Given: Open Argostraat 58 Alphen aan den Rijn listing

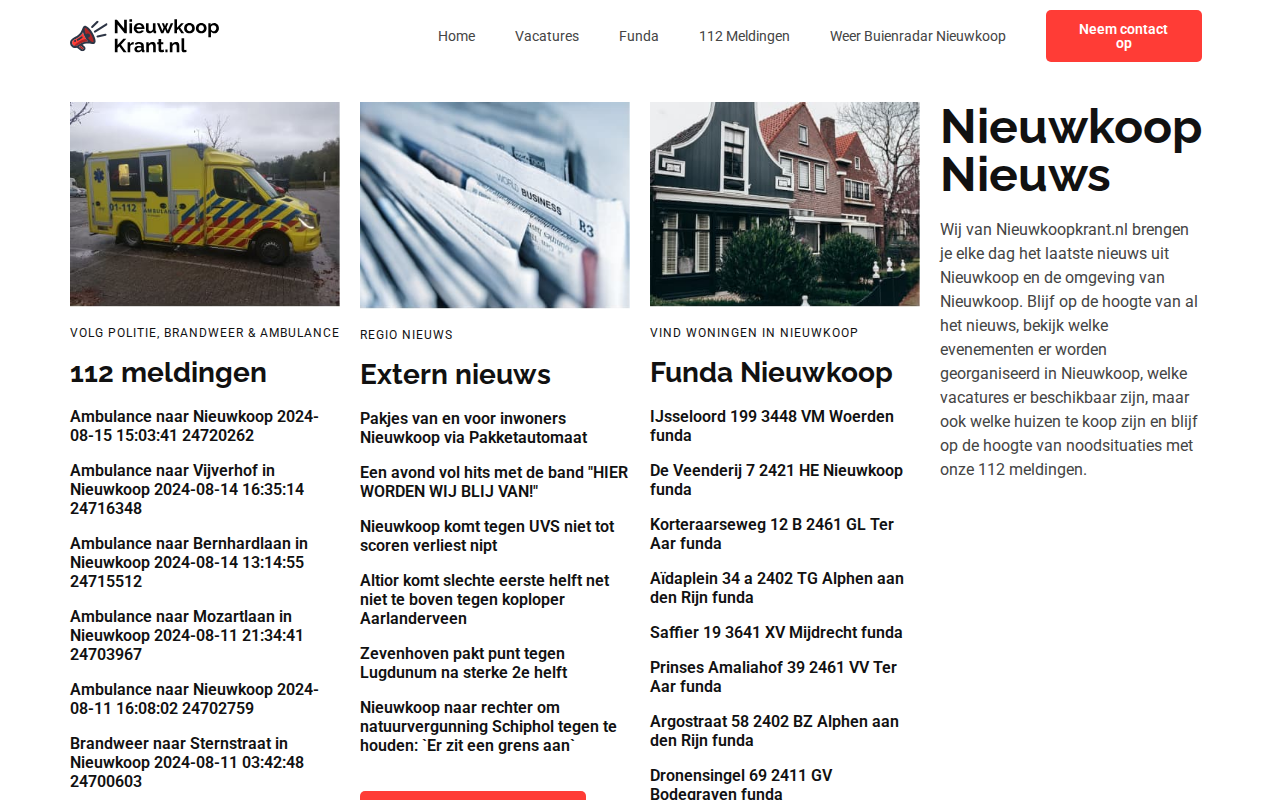Looking at the screenshot, I should (774, 731).
